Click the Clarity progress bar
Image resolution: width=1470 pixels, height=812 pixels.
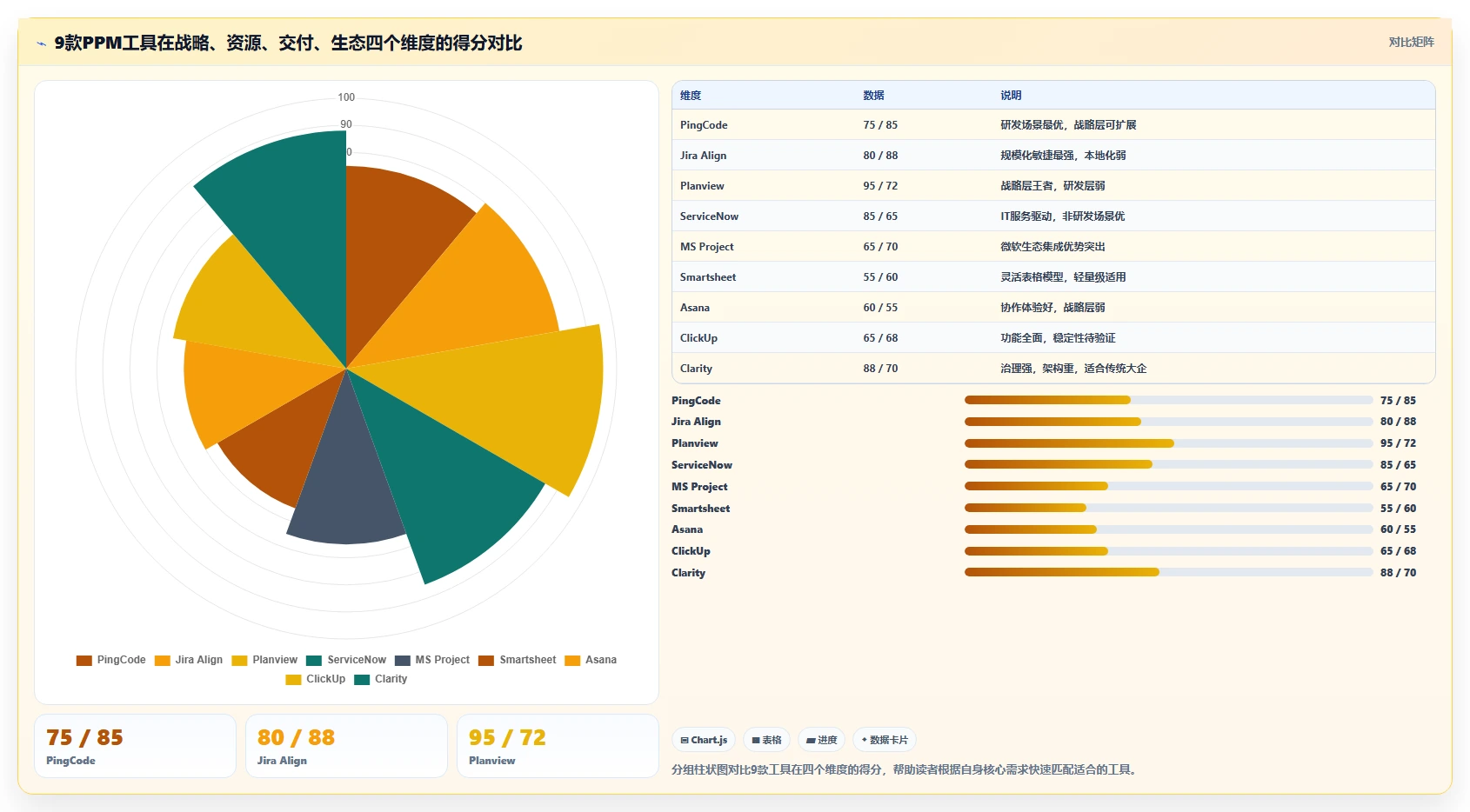coord(1168,572)
